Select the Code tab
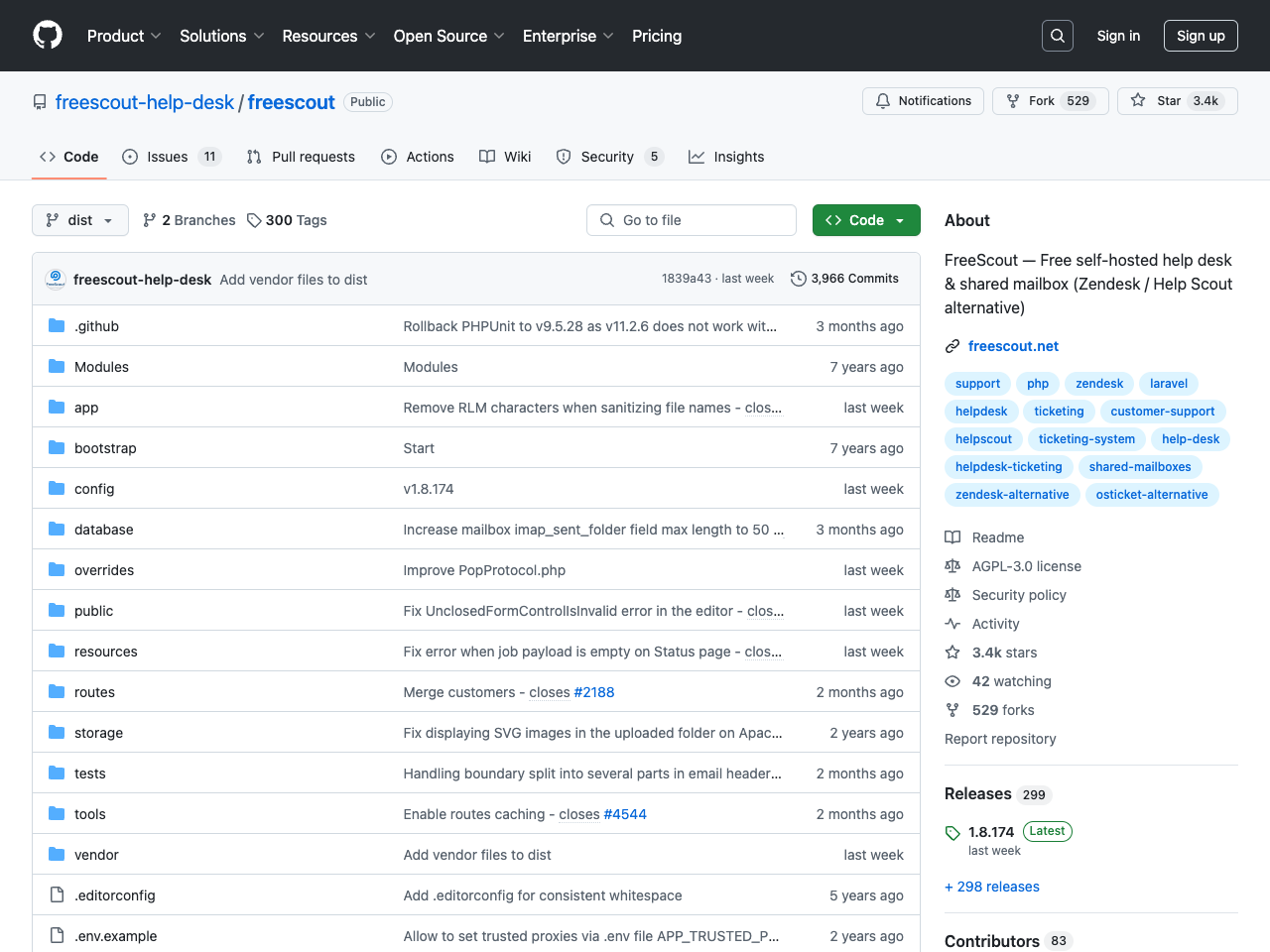This screenshot has height=952, width=1270. (69, 157)
